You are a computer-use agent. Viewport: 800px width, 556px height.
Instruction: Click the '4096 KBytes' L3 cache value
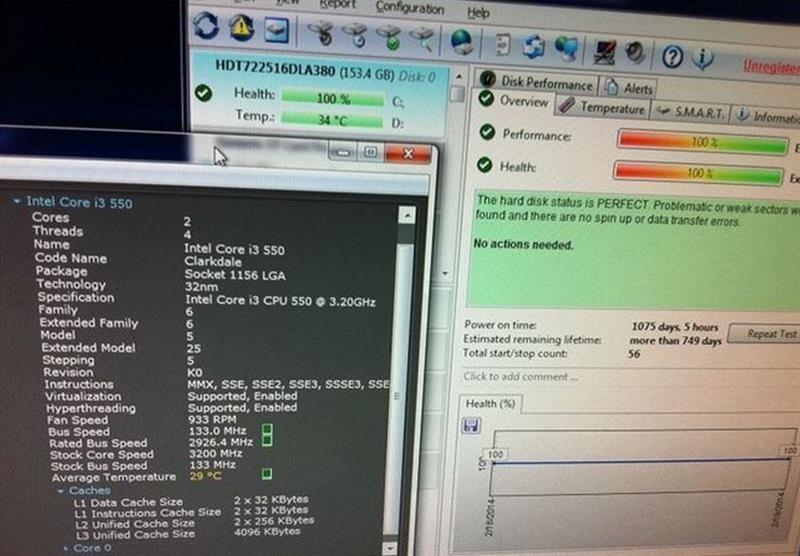point(267,532)
